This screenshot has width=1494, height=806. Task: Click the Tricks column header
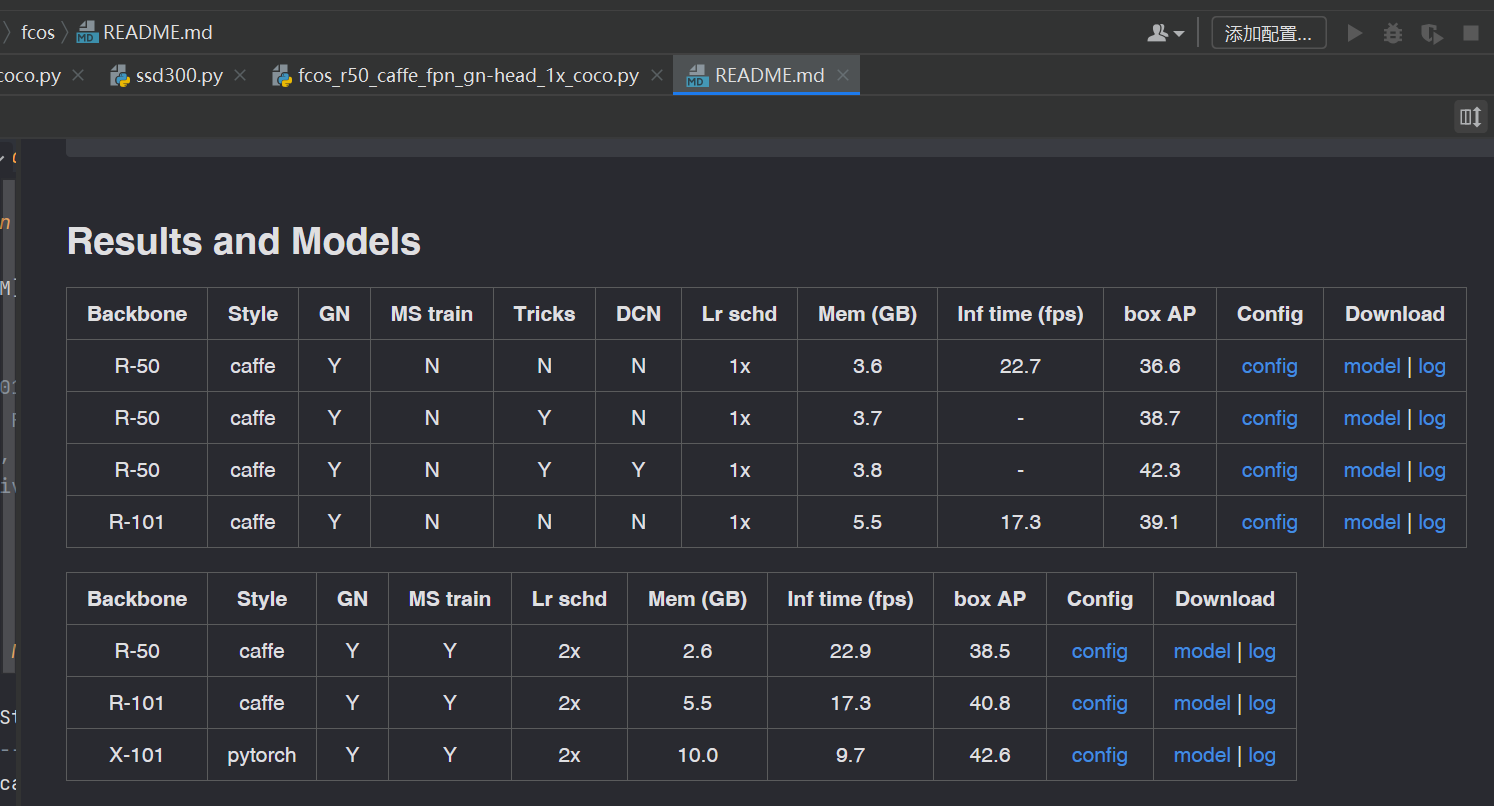click(x=544, y=314)
